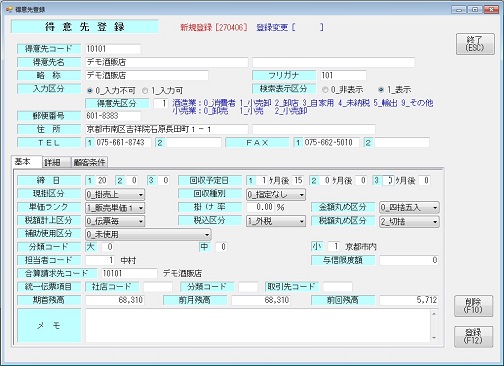Screen dimensions: 504x366
Task: Click the 分類コード 大 field
Action: point(107,247)
